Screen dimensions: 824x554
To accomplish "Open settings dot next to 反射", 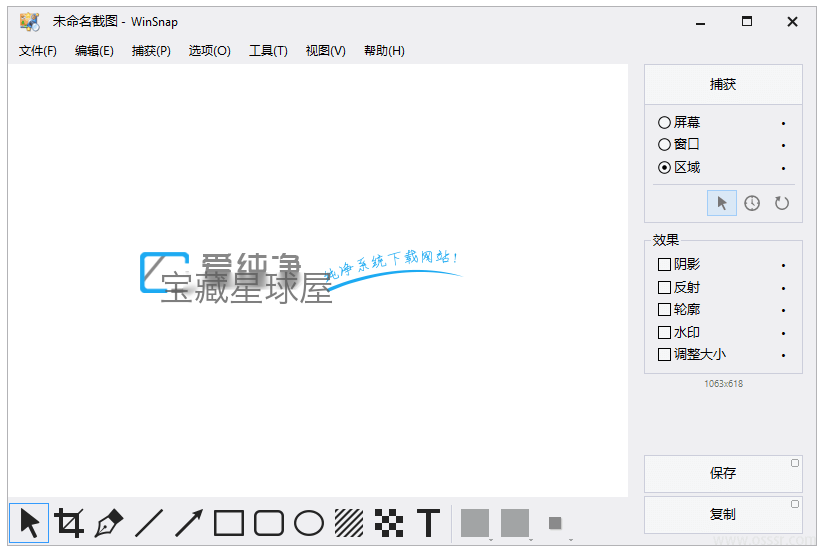I will tap(784, 288).
